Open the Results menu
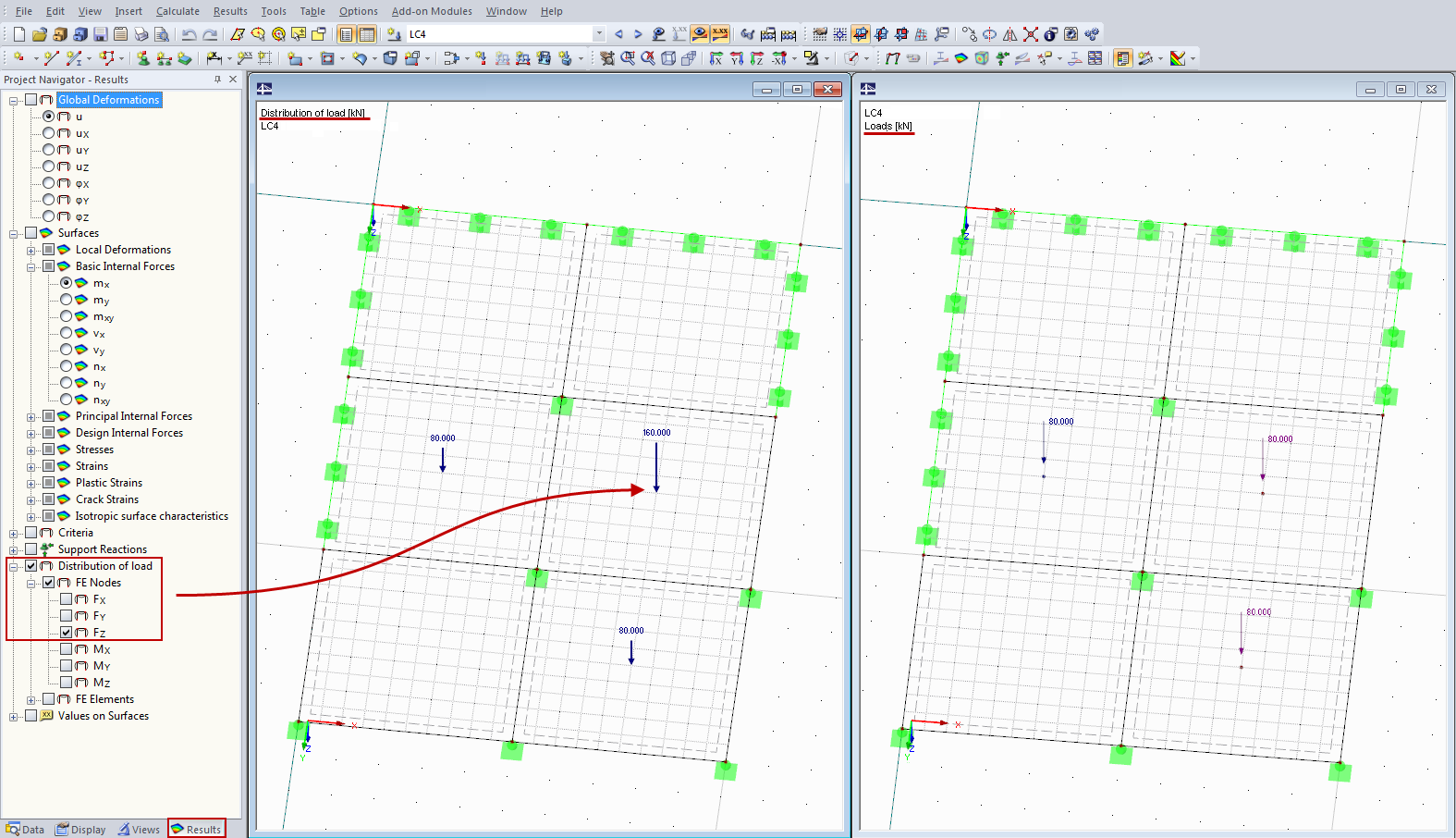Viewport: 1456px width, 838px height. coord(230,11)
